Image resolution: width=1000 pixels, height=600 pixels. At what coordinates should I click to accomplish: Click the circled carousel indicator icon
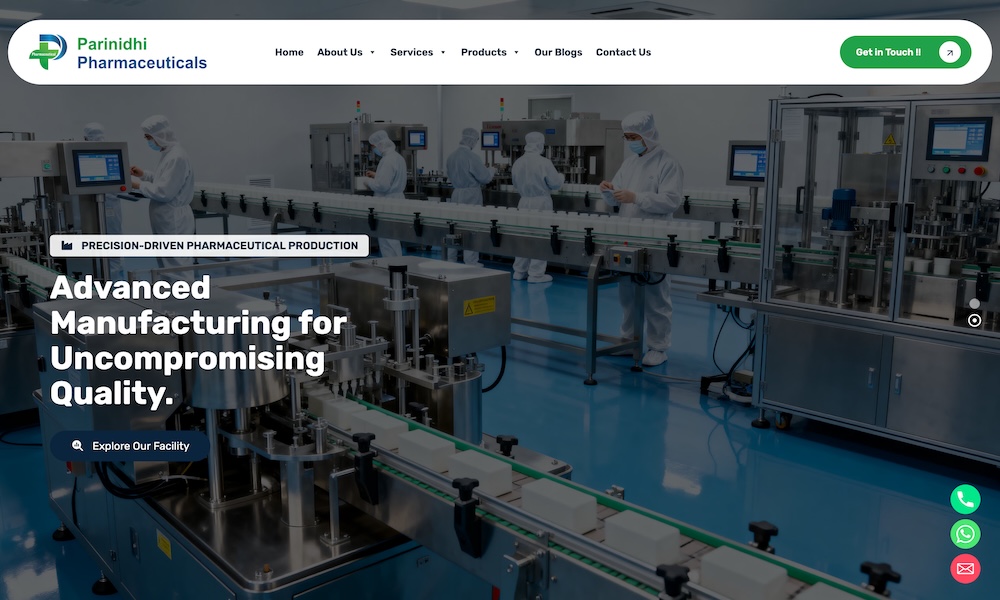click(975, 322)
